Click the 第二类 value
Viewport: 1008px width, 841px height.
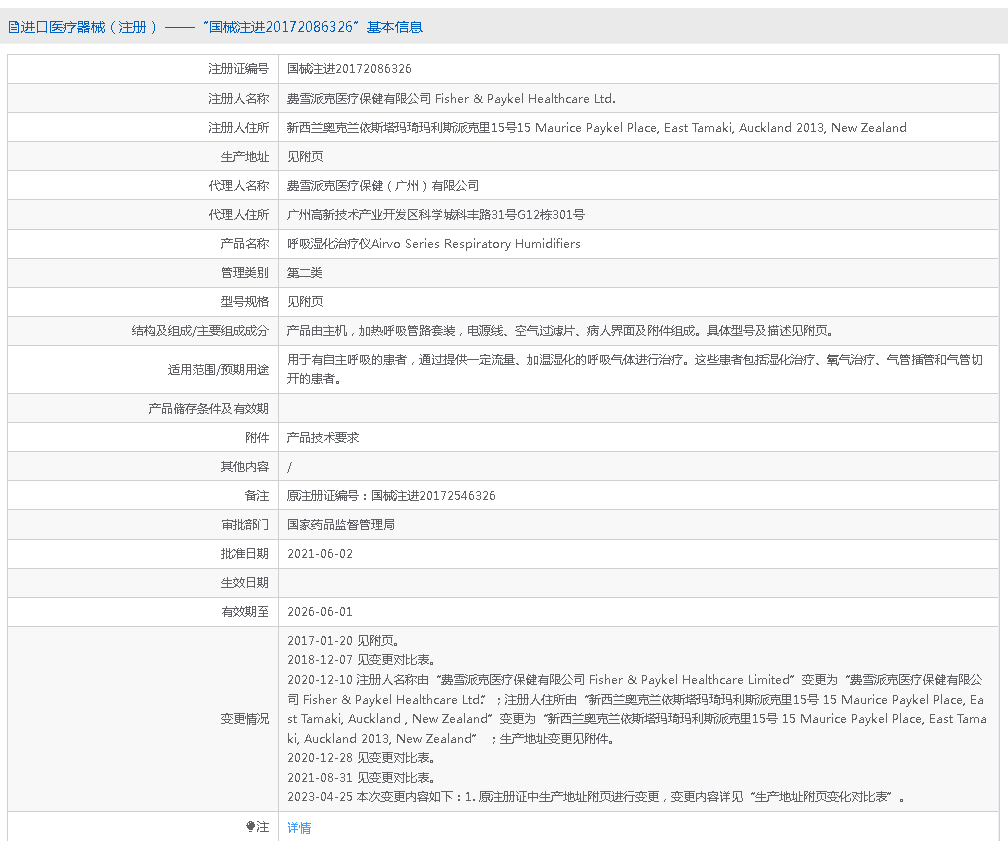[305, 272]
